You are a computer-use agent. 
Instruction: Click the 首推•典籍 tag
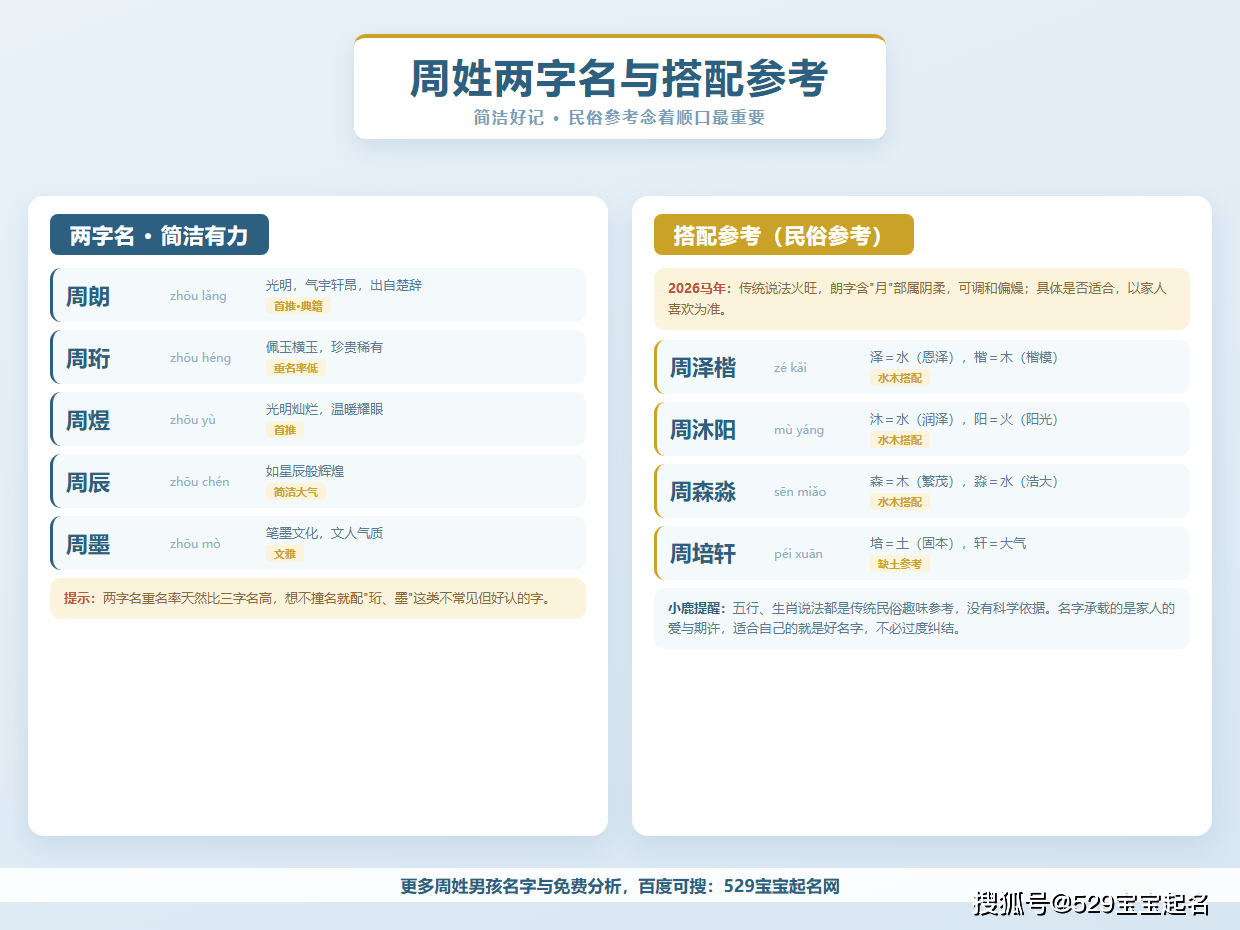[x=298, y=306]
